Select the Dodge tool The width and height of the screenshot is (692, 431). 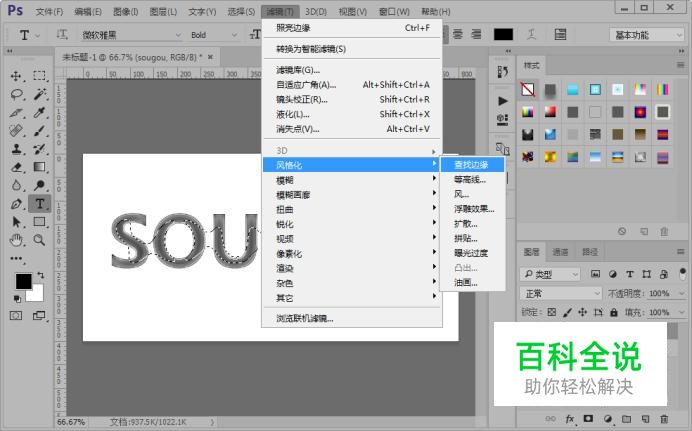click(x=39, y=185)
